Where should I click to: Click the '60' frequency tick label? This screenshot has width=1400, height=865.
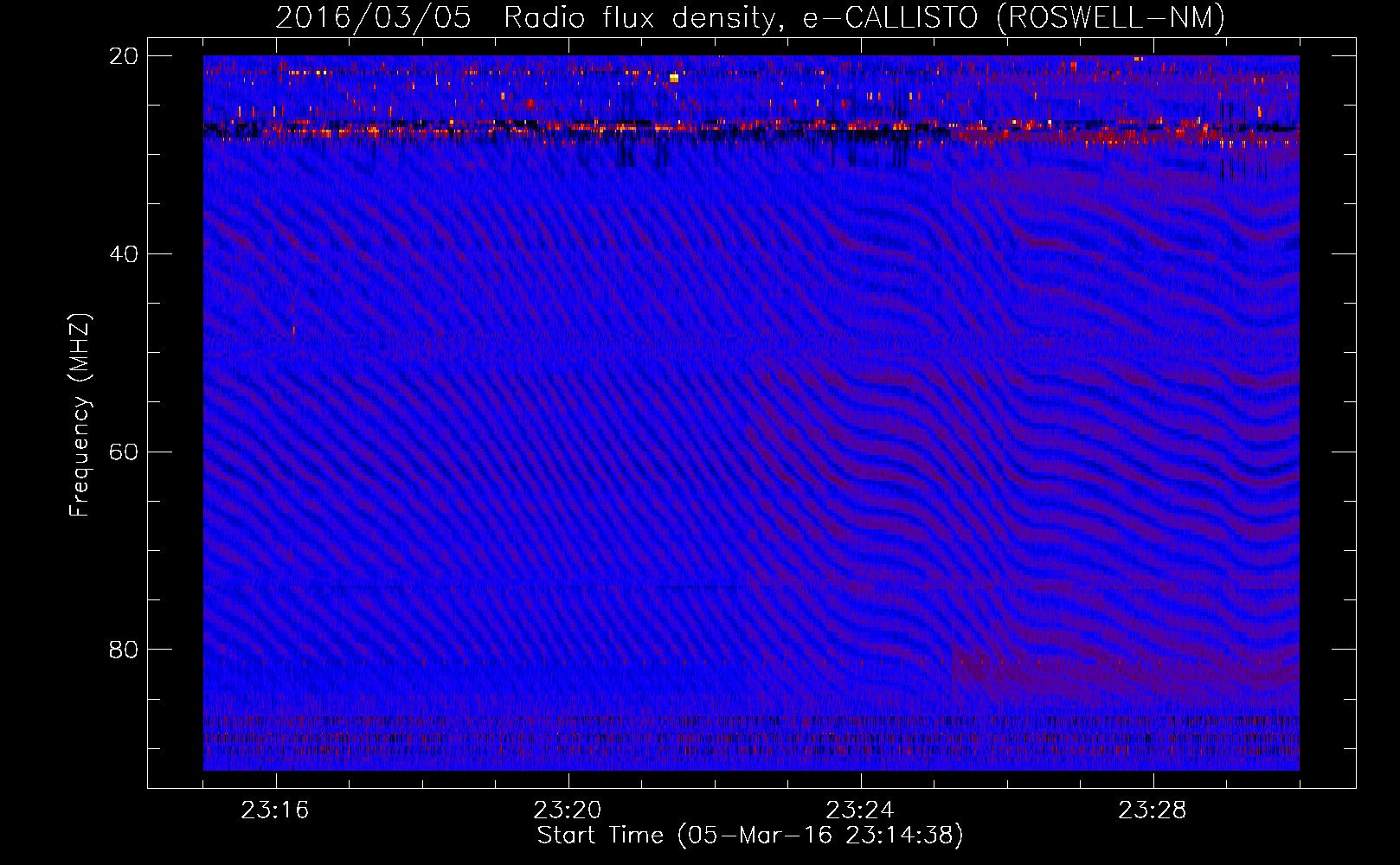click(x=124, y=452)
